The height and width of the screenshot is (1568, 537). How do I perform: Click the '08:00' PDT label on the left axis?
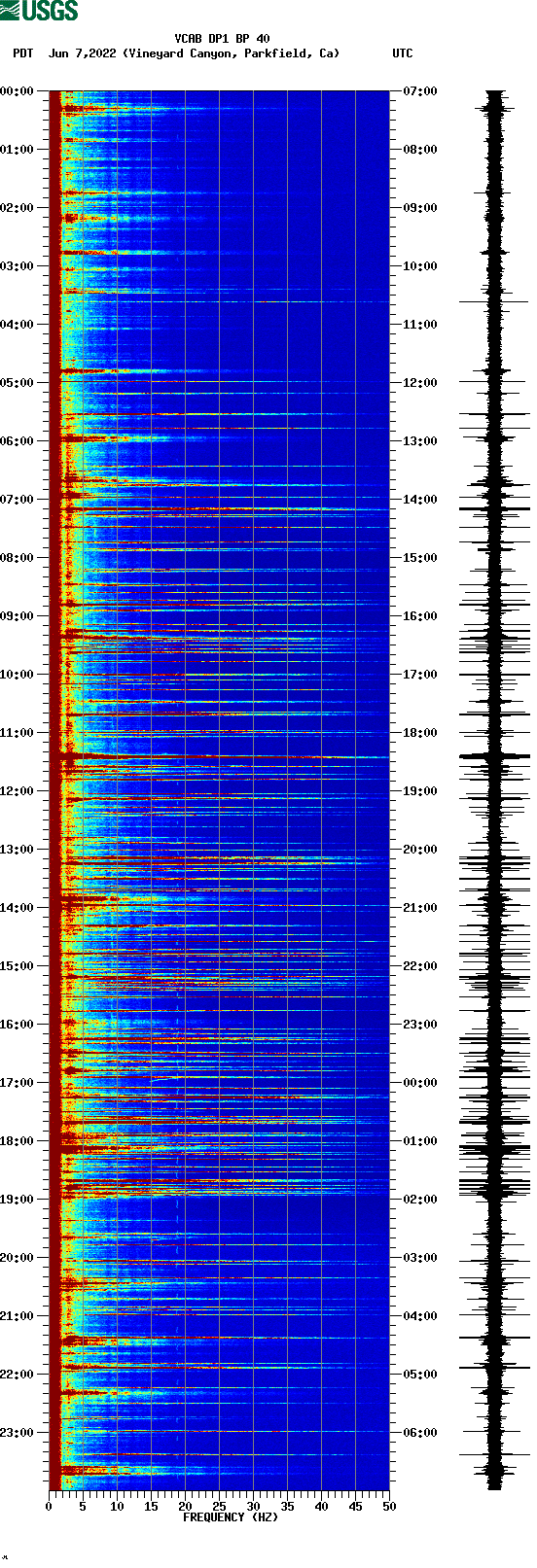pos(18,558)
